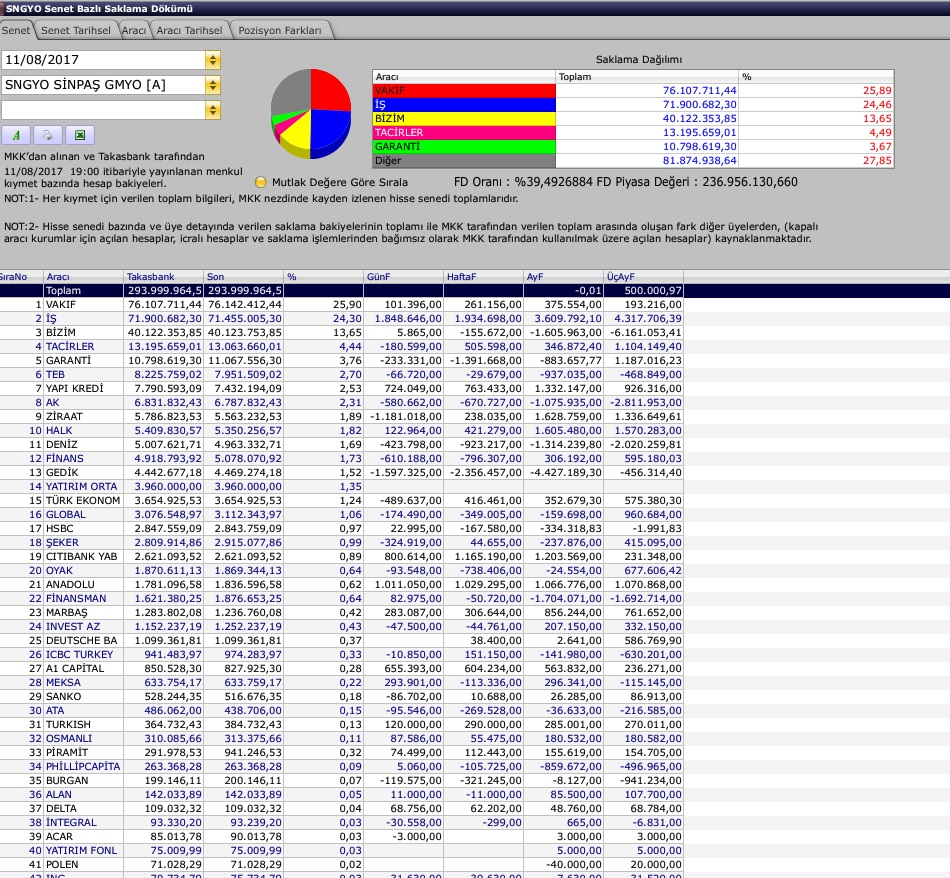Select the OSMANLI row
Image resolution: width=950 pixels, height=878 pixels.
342,739
